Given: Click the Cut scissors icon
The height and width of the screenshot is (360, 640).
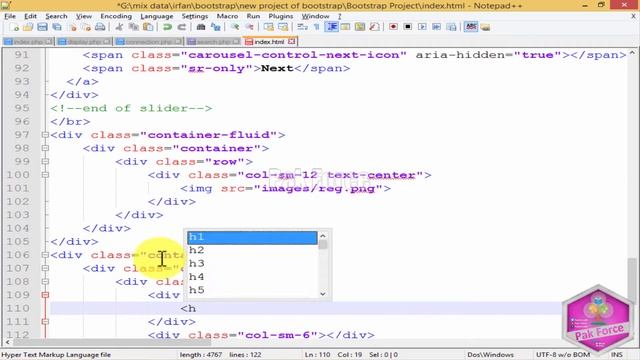Looking at the screenshot, I should pos(119,27).
